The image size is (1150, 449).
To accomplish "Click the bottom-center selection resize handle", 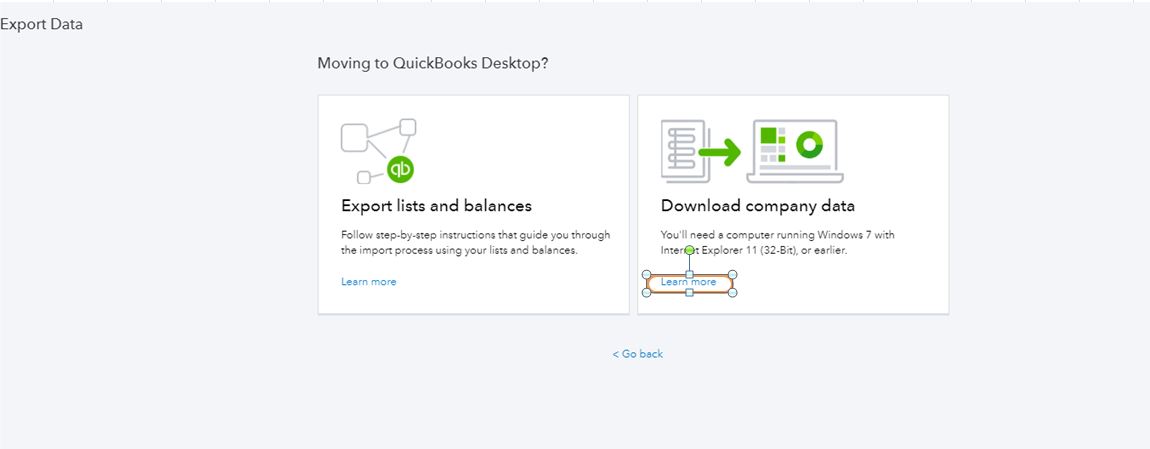I will [689, 292].
